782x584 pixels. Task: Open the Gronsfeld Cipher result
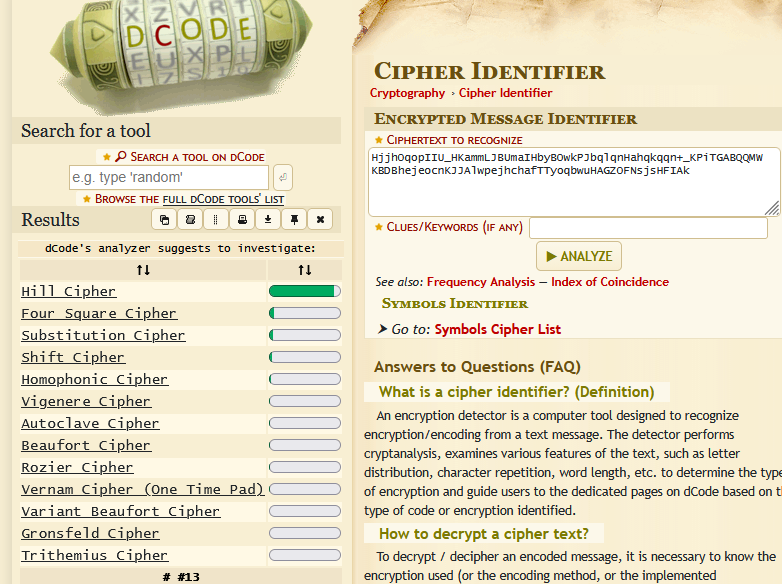tap(90, 533)
